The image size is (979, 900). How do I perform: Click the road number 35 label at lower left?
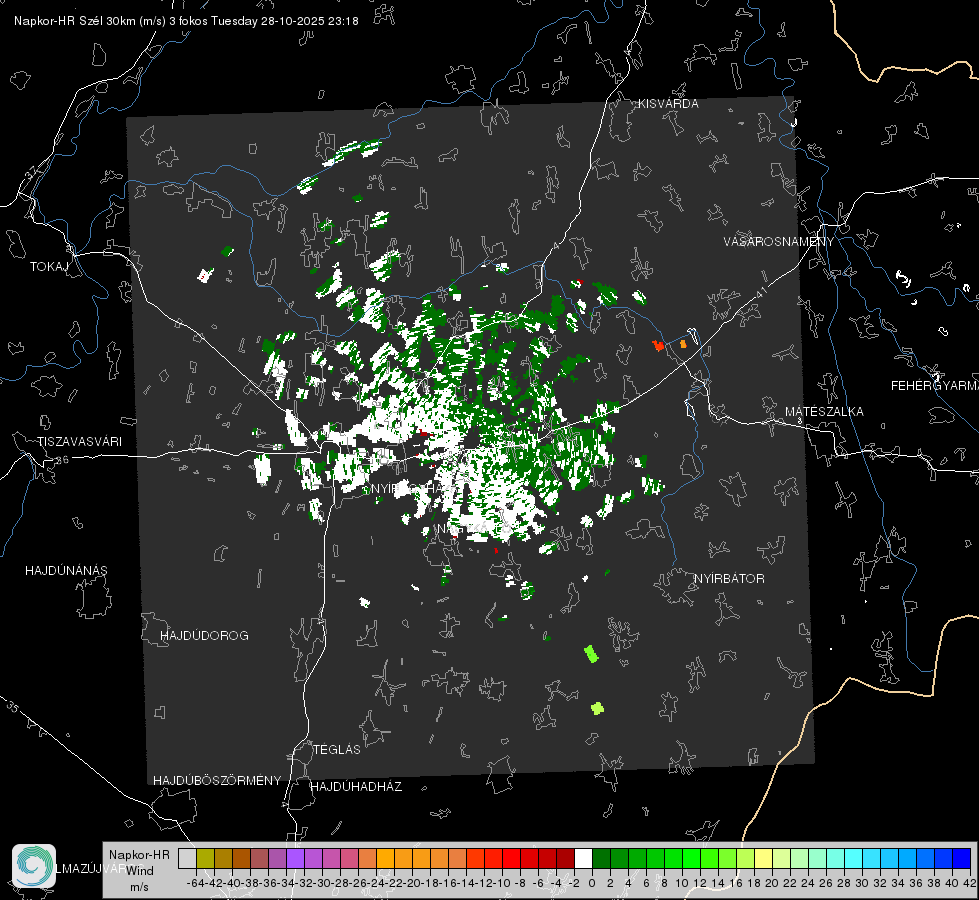[14, 708]
